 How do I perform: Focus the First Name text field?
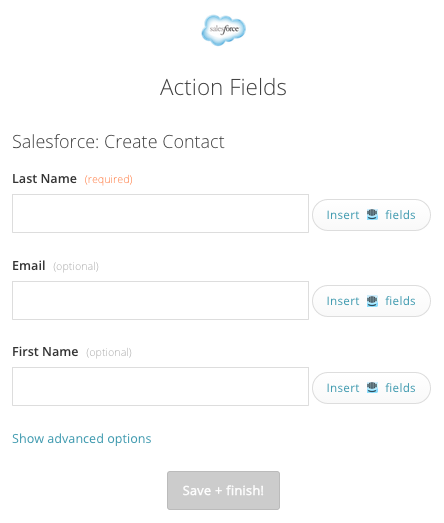(x=160, y=386)
